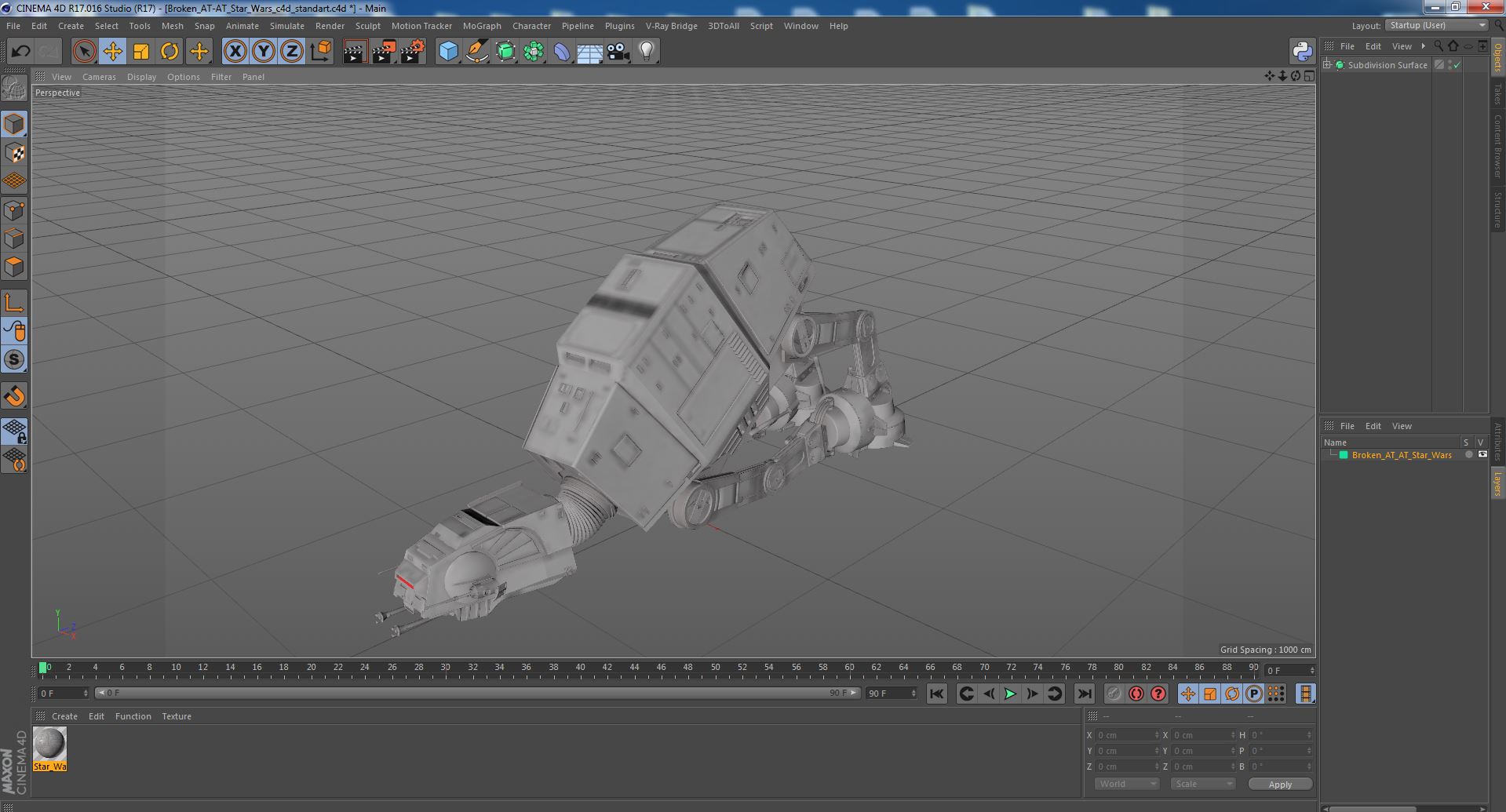Toggle Subdivision Surface enable checkmark
Screen dimensions: 1506x812
click(x=1457, y=65)
